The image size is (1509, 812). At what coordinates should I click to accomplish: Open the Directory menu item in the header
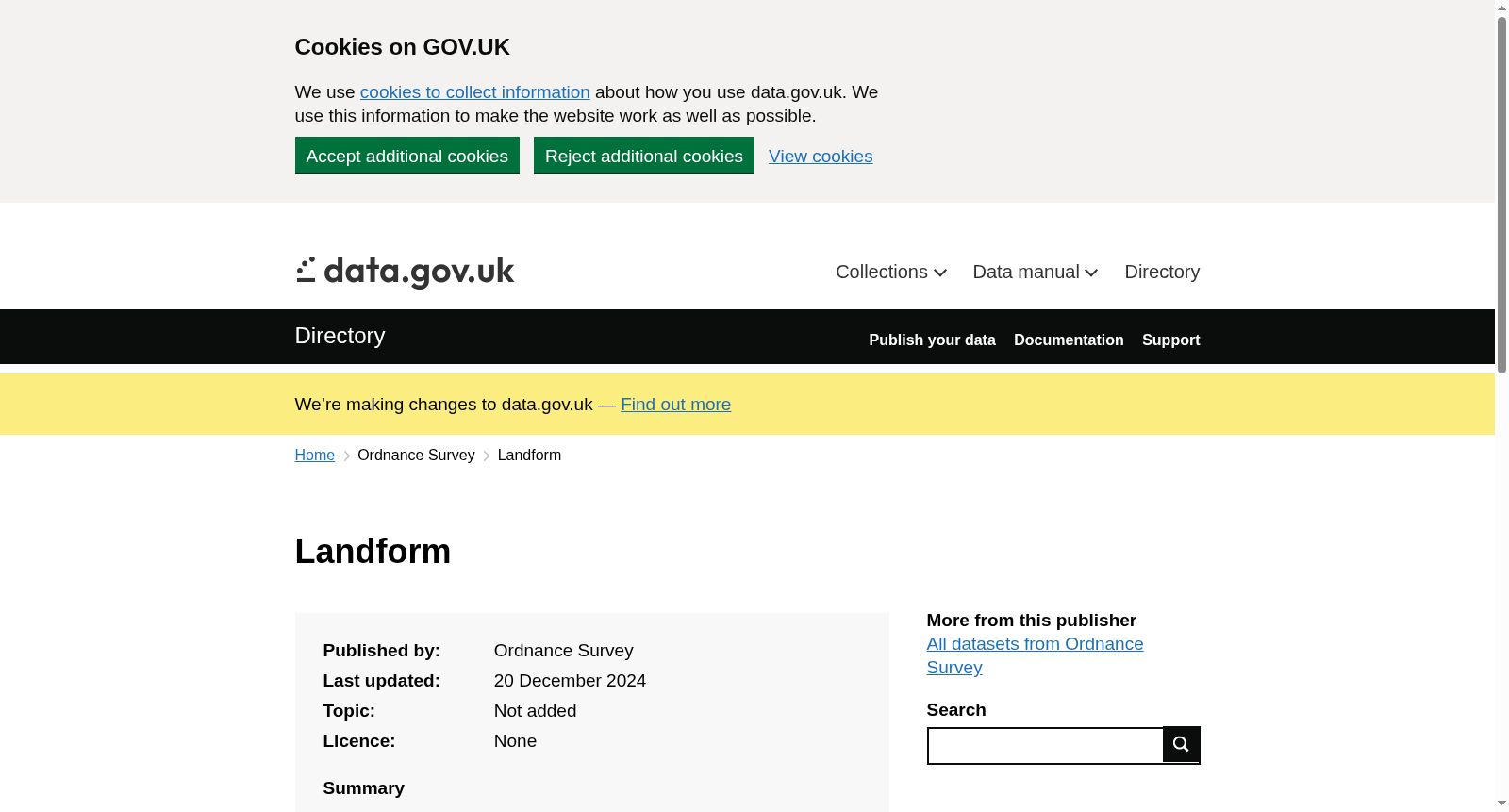point(1162,272)
